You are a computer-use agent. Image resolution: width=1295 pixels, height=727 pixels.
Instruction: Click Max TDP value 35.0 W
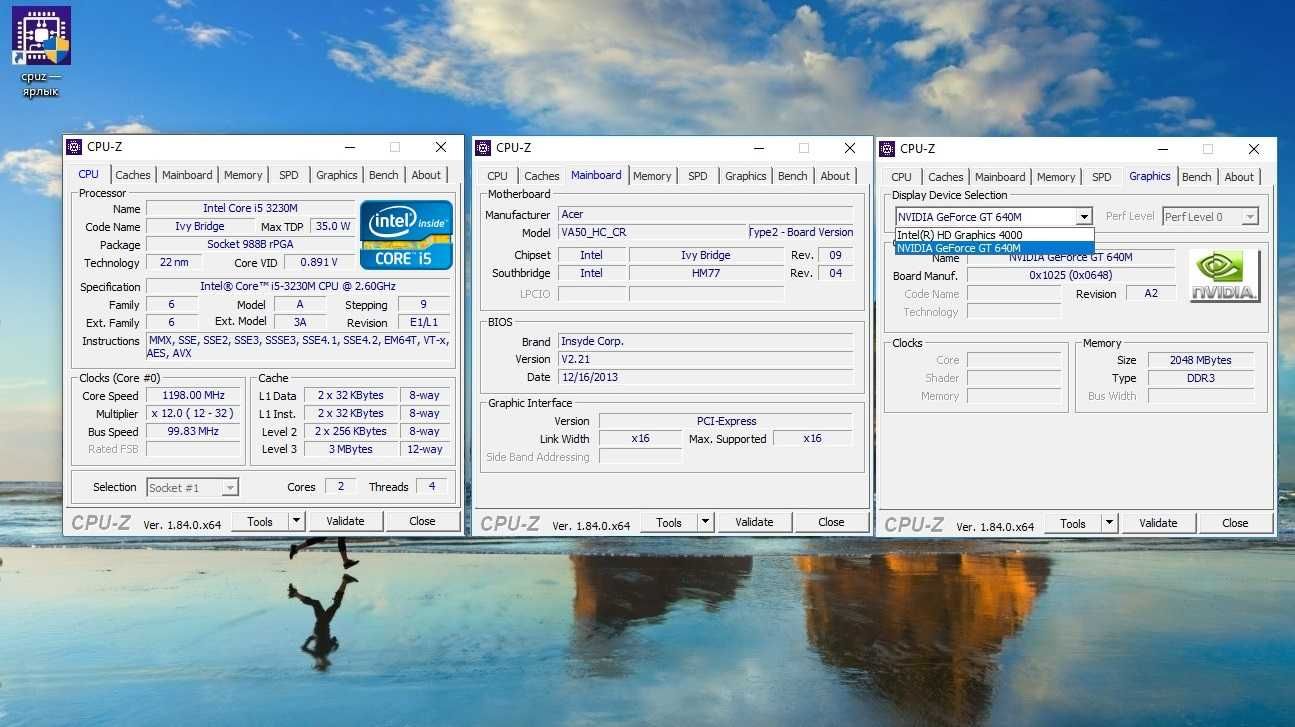tap(333, 226)
